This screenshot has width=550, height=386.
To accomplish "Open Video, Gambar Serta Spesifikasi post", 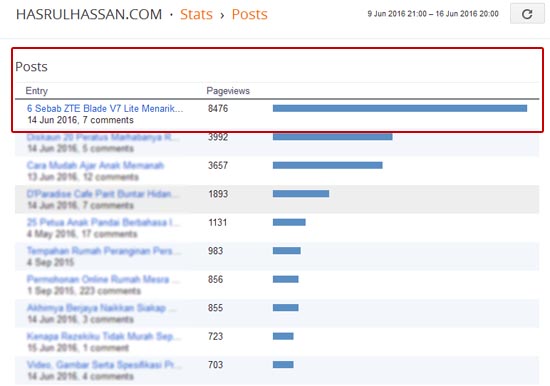I will tap(104, 365).
